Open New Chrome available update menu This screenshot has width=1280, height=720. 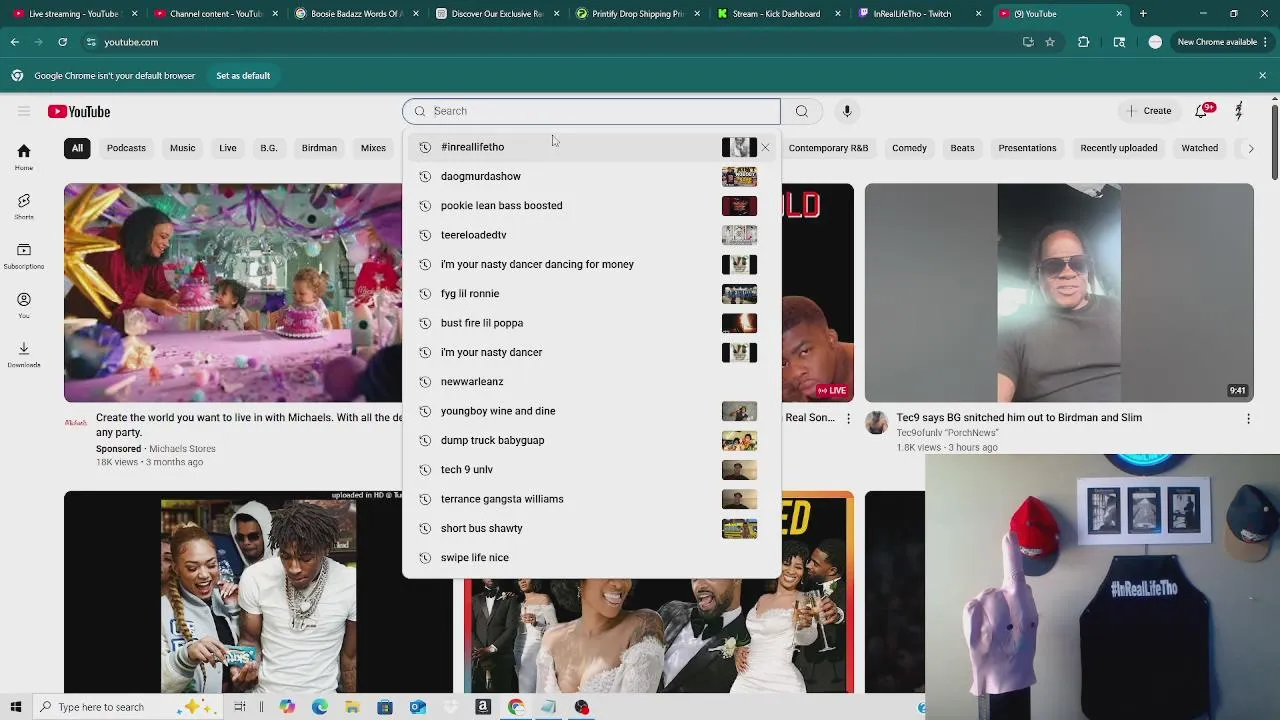click(1221, 42)
